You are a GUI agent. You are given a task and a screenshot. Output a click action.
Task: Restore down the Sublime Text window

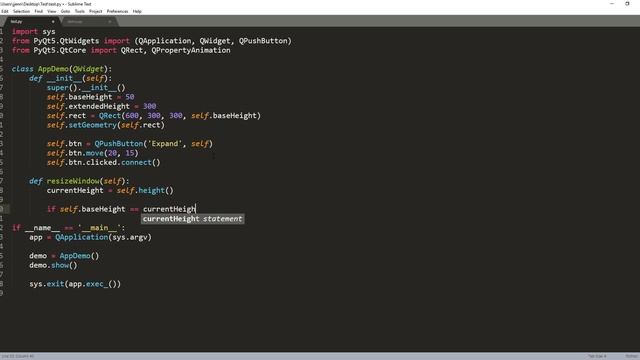coord(627,4)
